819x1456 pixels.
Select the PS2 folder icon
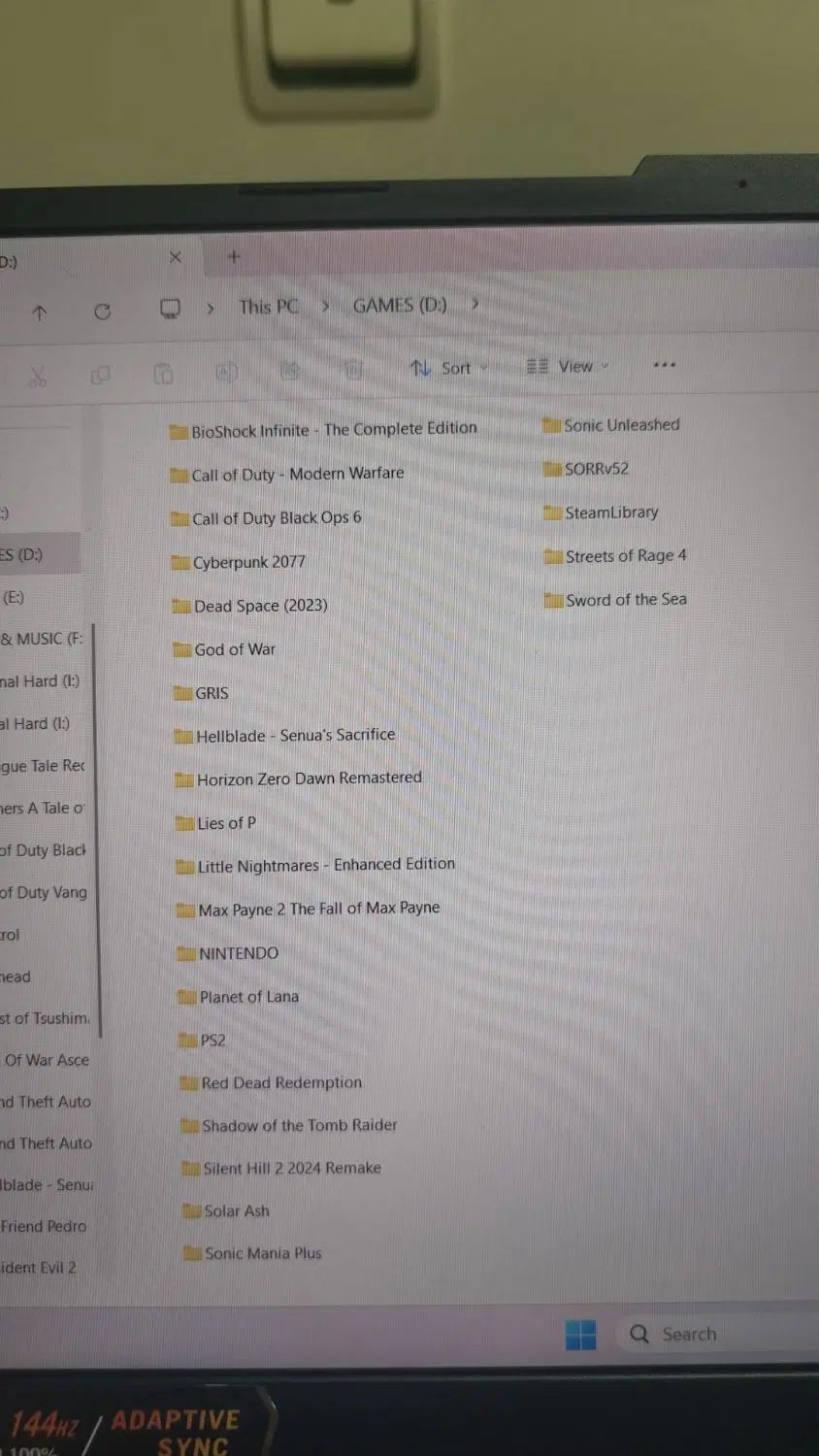(x=188, y=1041)
